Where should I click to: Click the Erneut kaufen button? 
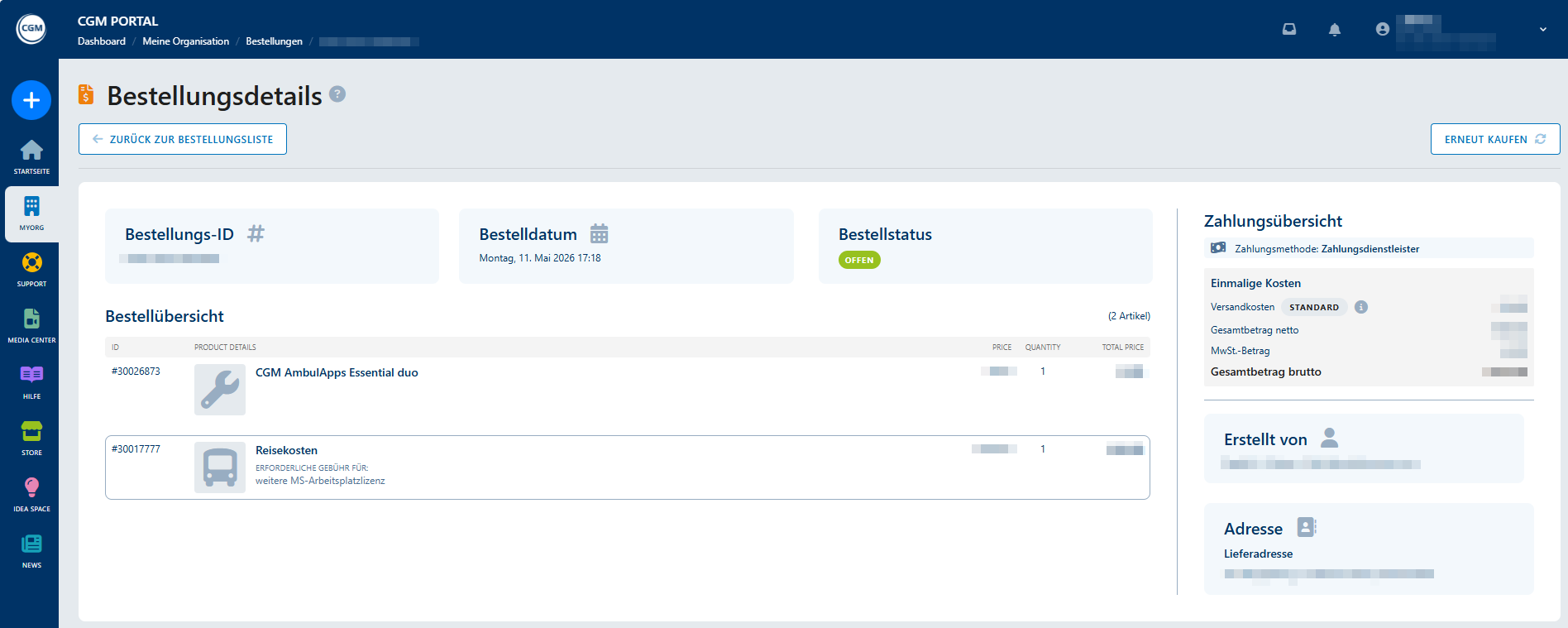click(x=1495, y=139)
